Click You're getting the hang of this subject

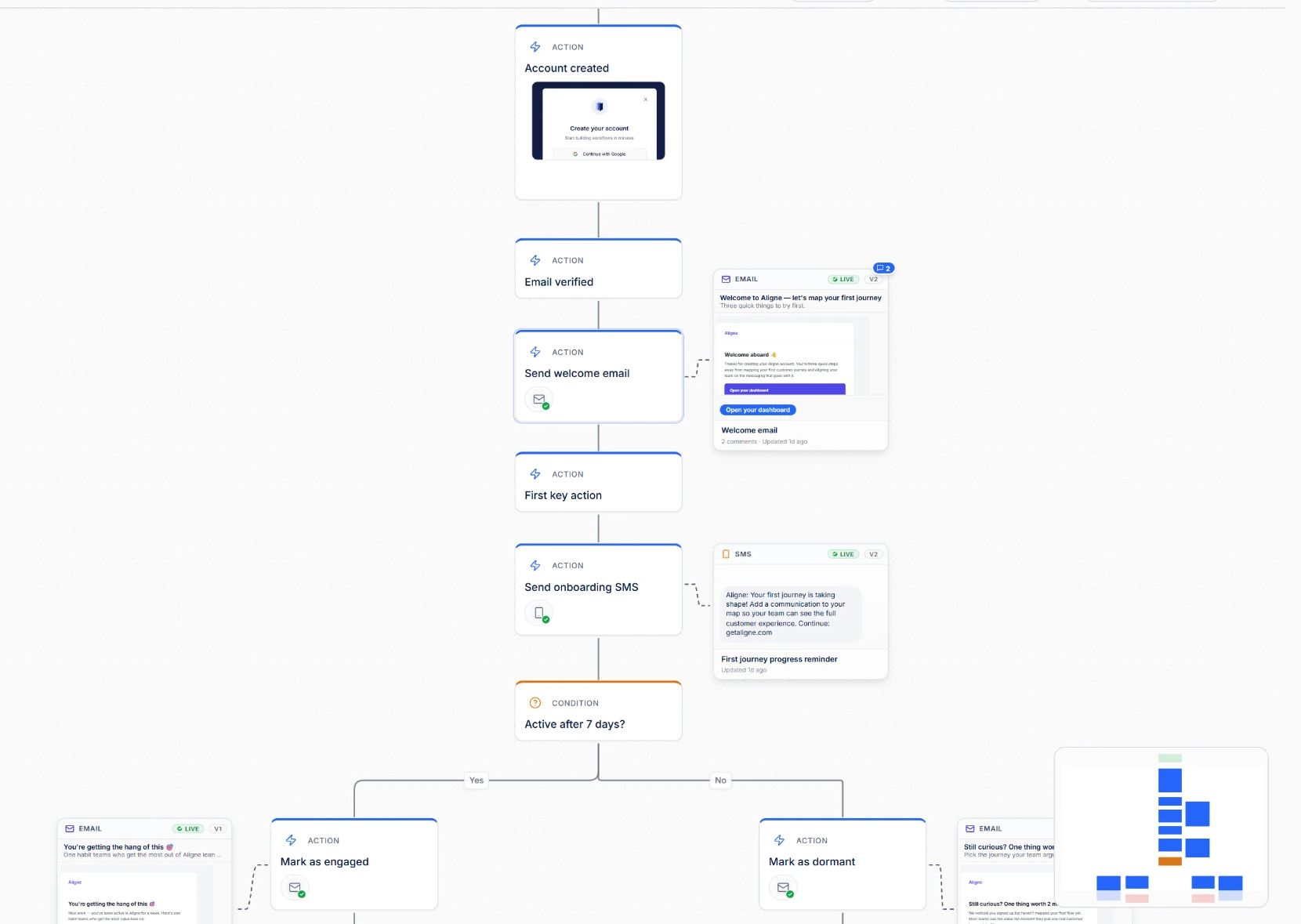118,847
